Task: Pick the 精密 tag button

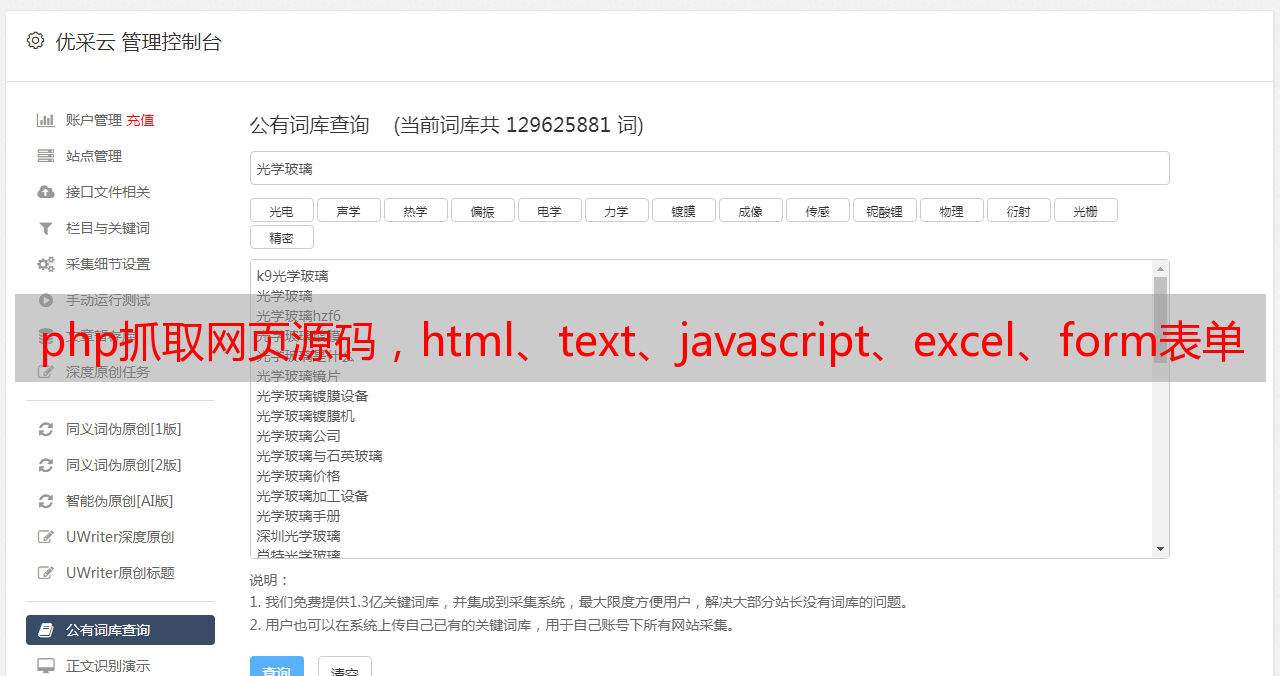Action: [281, 238]
